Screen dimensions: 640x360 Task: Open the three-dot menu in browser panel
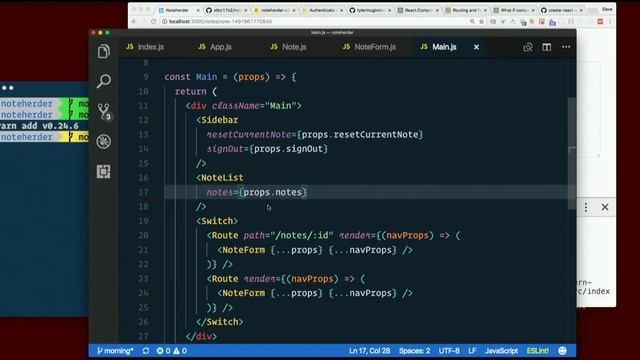(x=586, y=207)
